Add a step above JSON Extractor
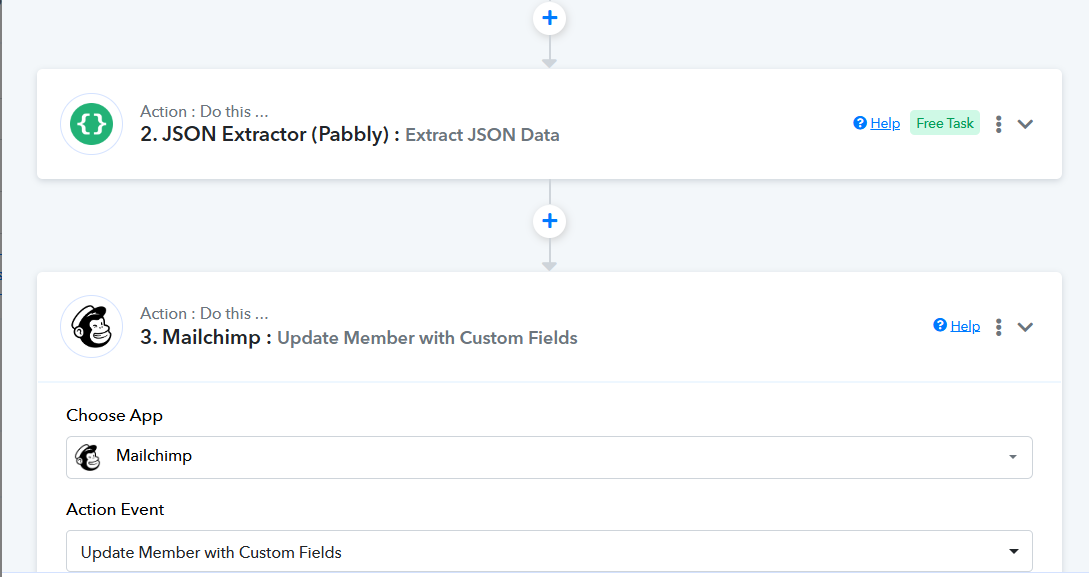Viewport: 1089px width, 577px height. [549, 18]
